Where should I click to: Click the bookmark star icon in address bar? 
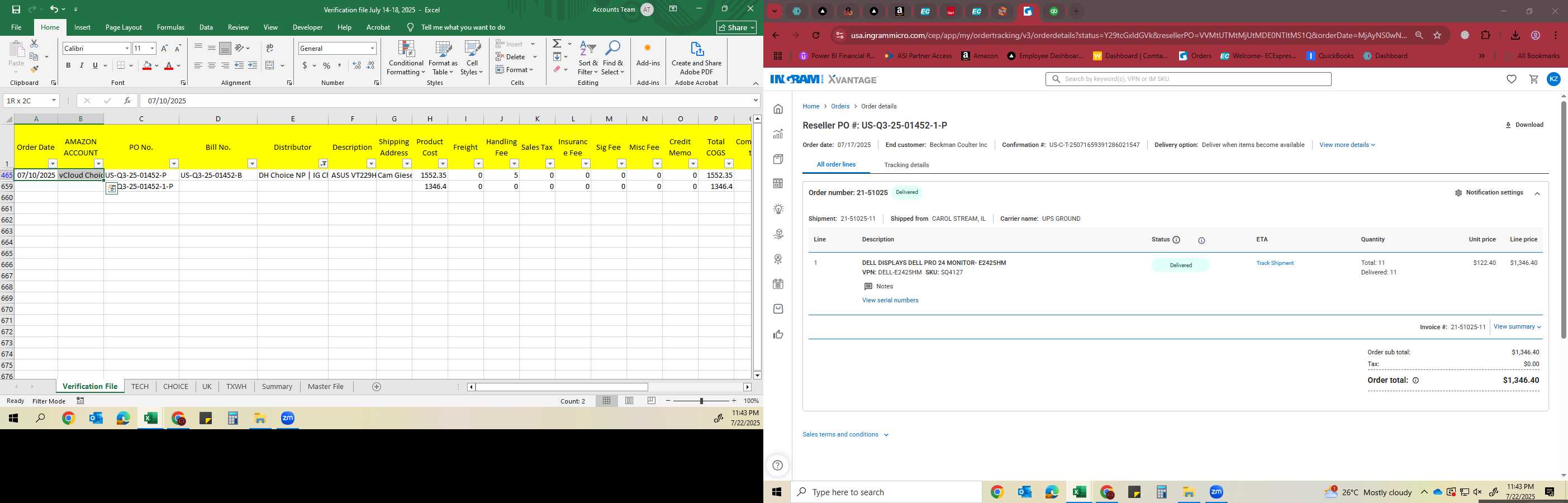(x=1437, y=35)
